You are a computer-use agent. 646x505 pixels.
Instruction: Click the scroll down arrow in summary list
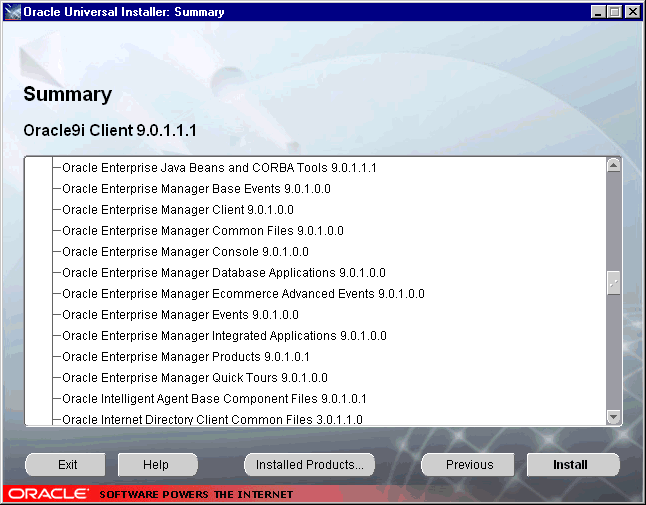613,417
